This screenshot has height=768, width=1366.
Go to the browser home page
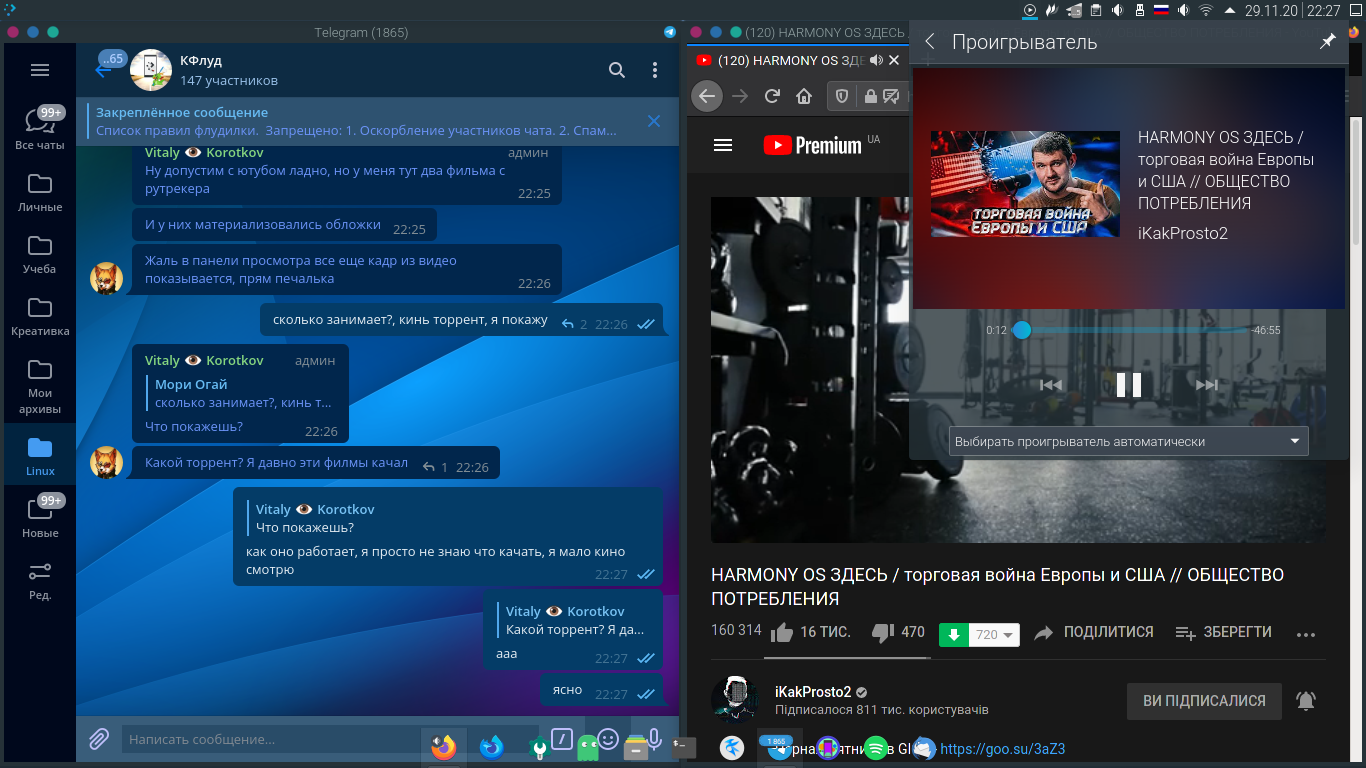click(804, 96)
